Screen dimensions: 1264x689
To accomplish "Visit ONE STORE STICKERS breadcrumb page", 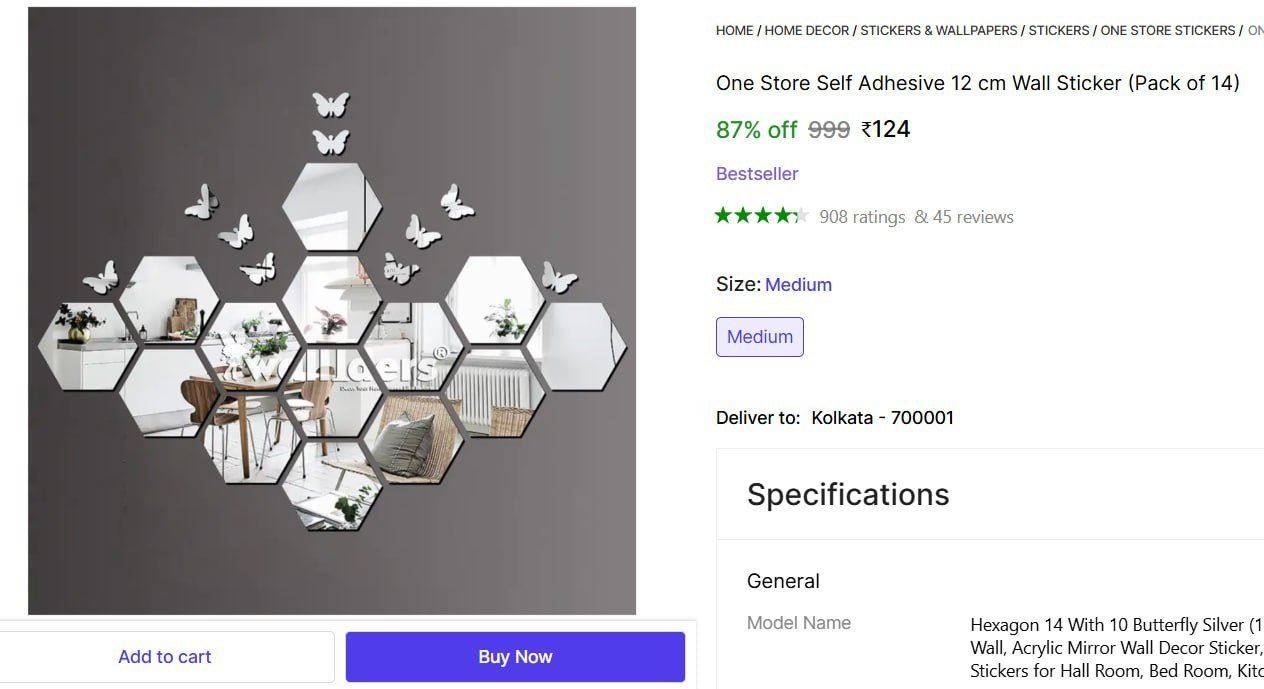I will pos(1168,30).
